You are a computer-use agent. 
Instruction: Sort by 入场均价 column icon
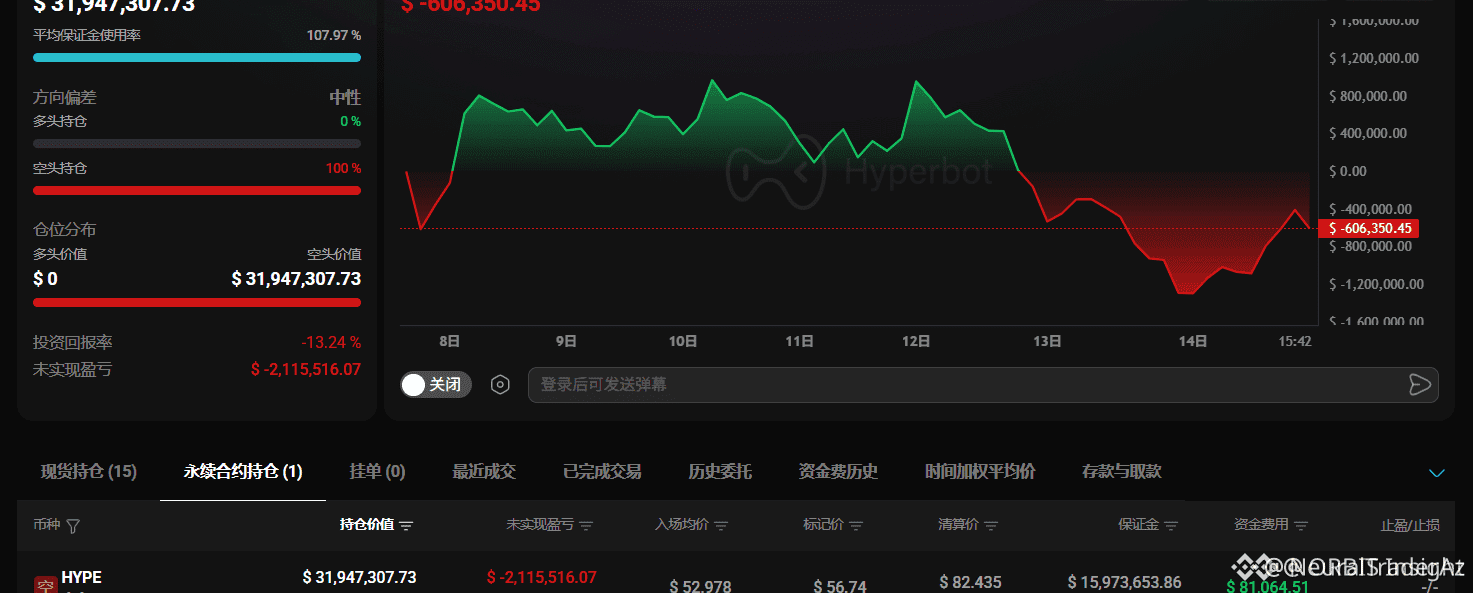(x=721, y=526)
